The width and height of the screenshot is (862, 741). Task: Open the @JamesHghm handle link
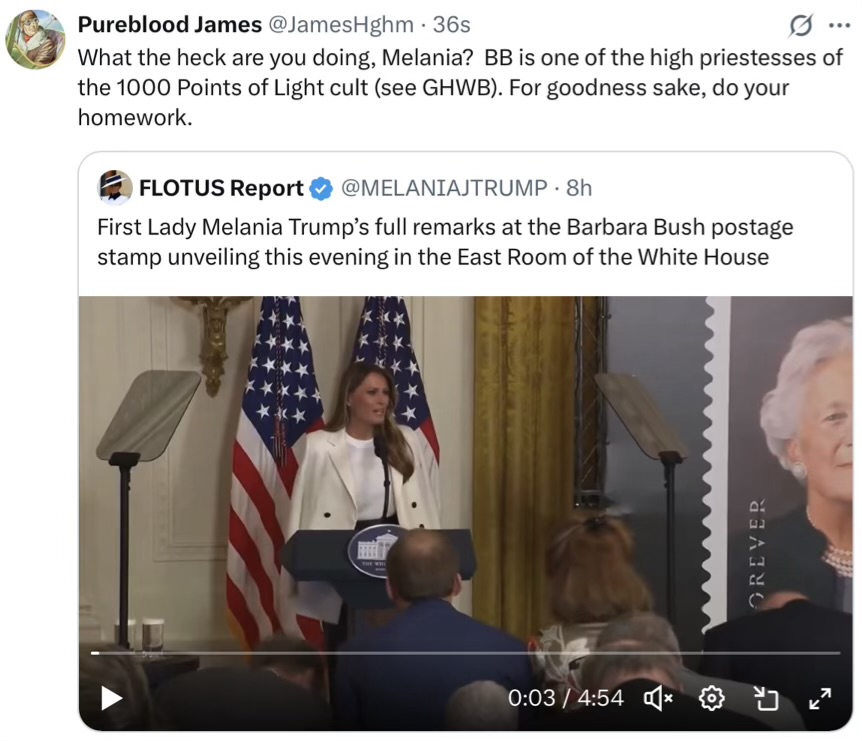pyautogui.click(x=340, y=25)
